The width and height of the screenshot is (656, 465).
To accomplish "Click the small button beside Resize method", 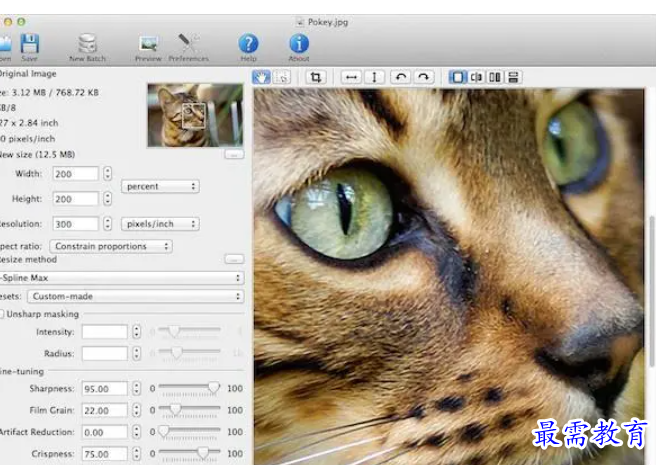I will 234,259.
